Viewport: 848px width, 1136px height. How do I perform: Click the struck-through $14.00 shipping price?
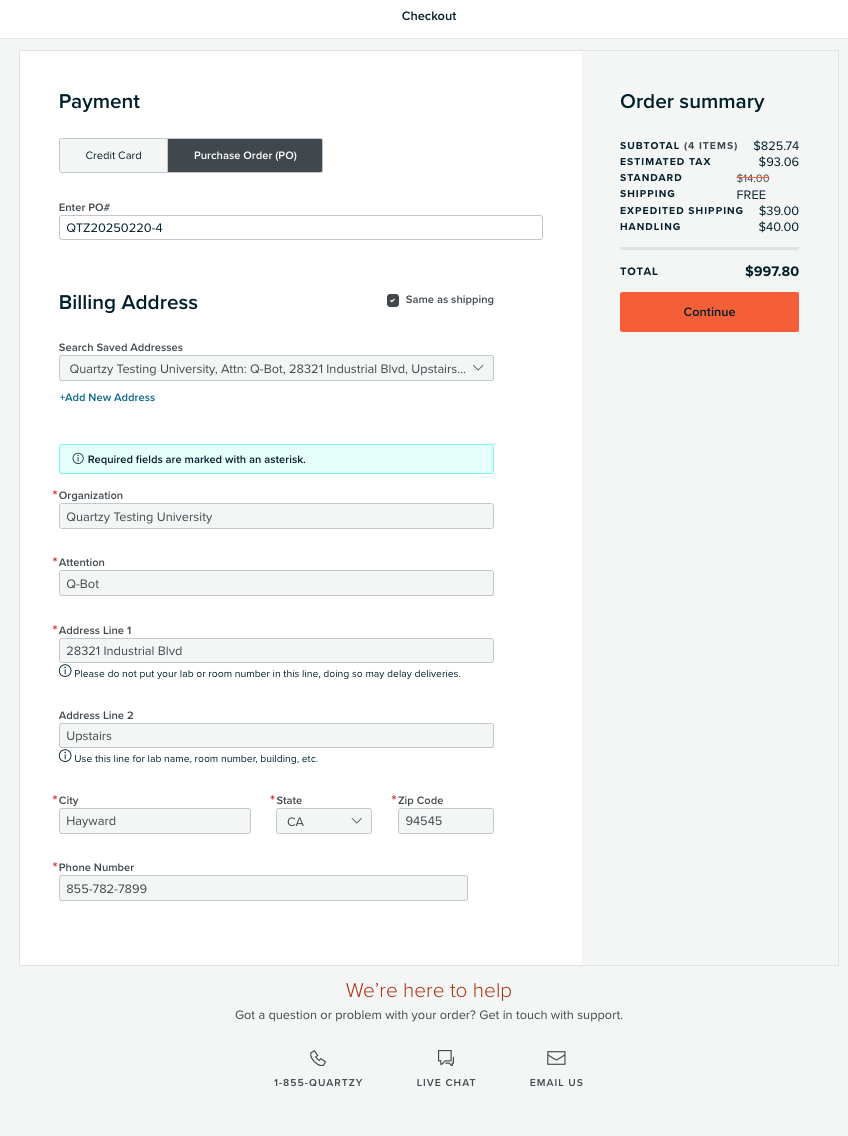(752, 178)
